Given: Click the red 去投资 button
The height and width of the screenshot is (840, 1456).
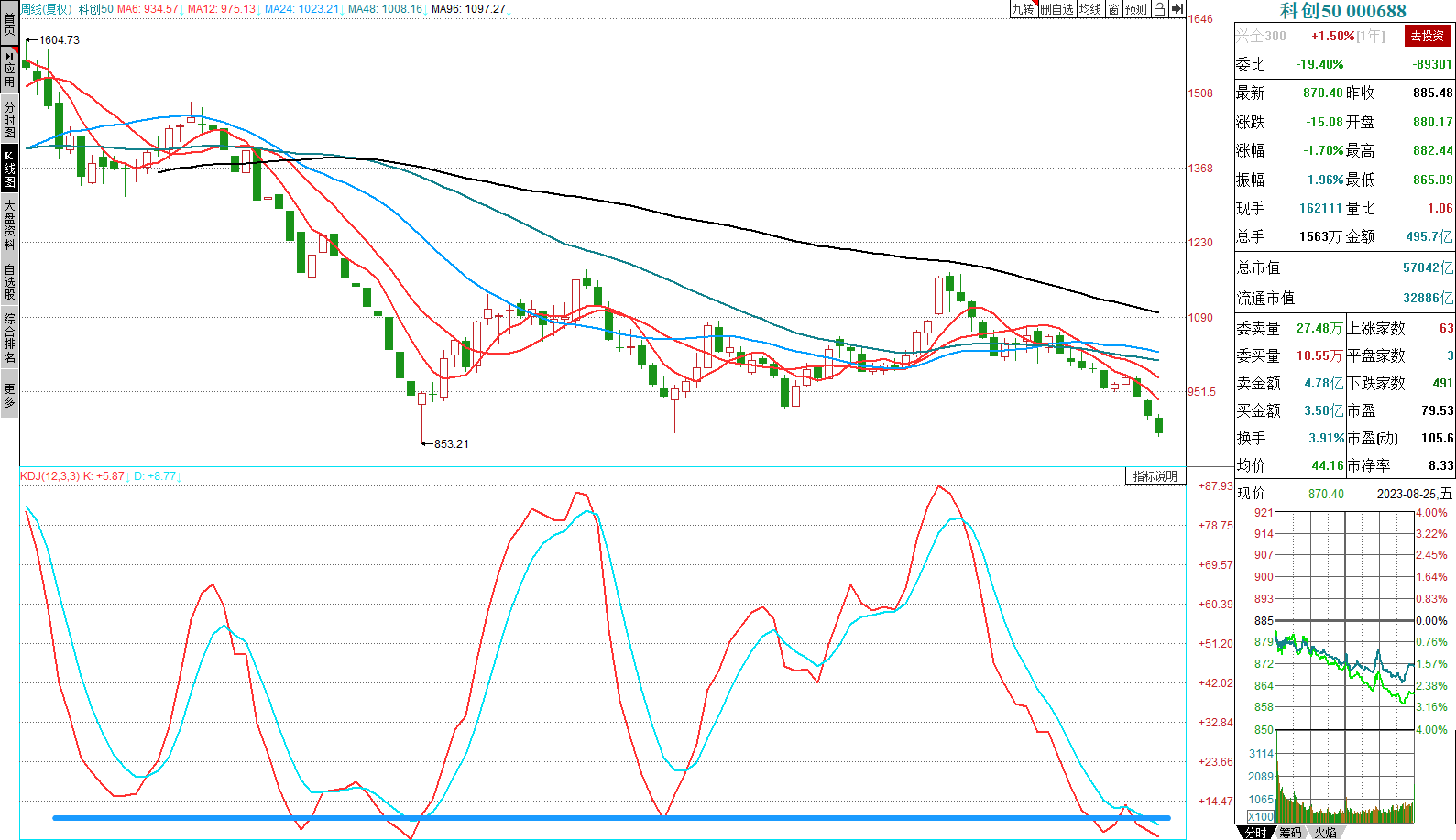Looking at the screenshot, I should coord(1427,36).
